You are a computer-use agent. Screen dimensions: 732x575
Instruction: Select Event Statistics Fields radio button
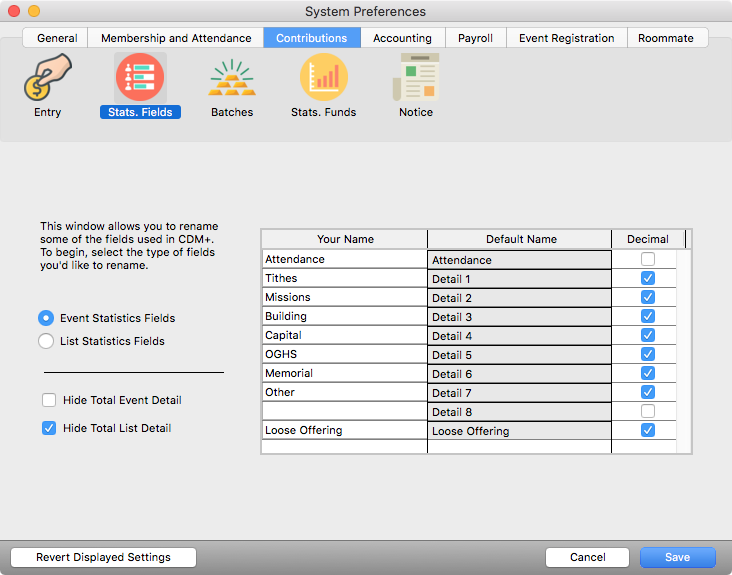[x=46, y=318]
